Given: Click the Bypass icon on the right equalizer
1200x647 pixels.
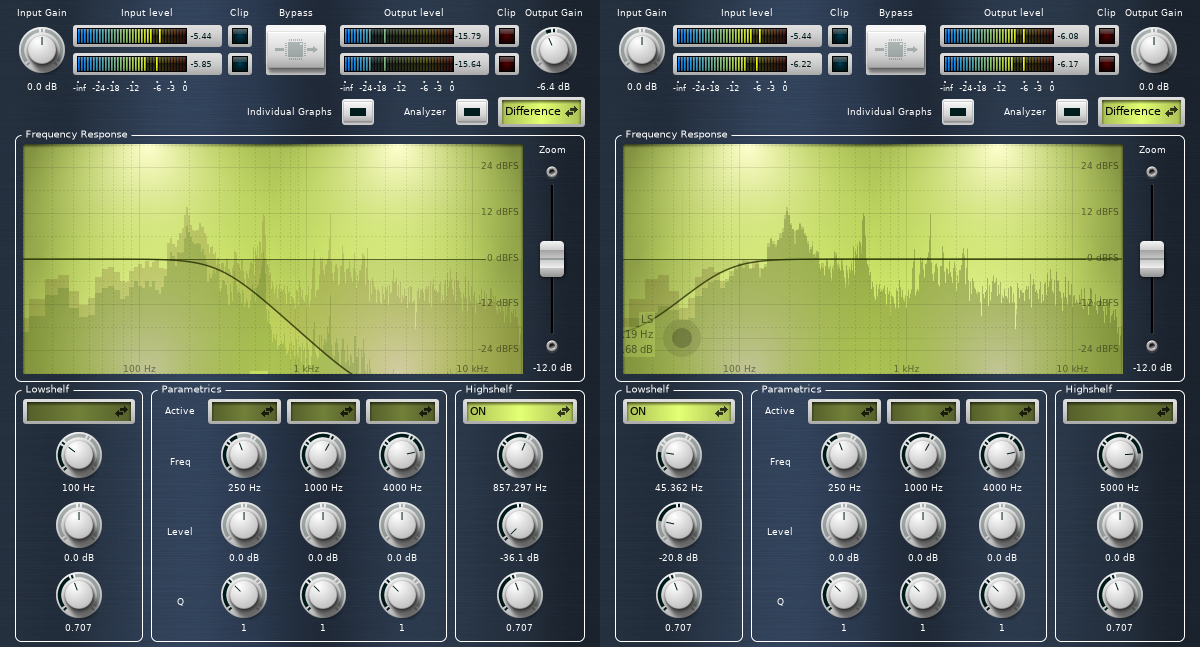Looking at the screenshot, I should point(895,50).
